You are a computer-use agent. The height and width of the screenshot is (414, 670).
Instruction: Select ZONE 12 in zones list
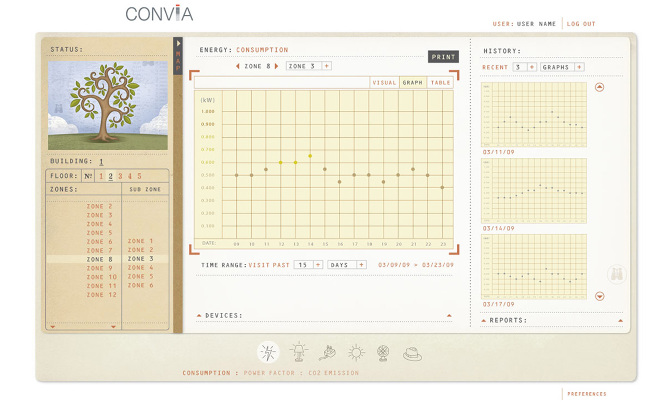tap(101, 295)
